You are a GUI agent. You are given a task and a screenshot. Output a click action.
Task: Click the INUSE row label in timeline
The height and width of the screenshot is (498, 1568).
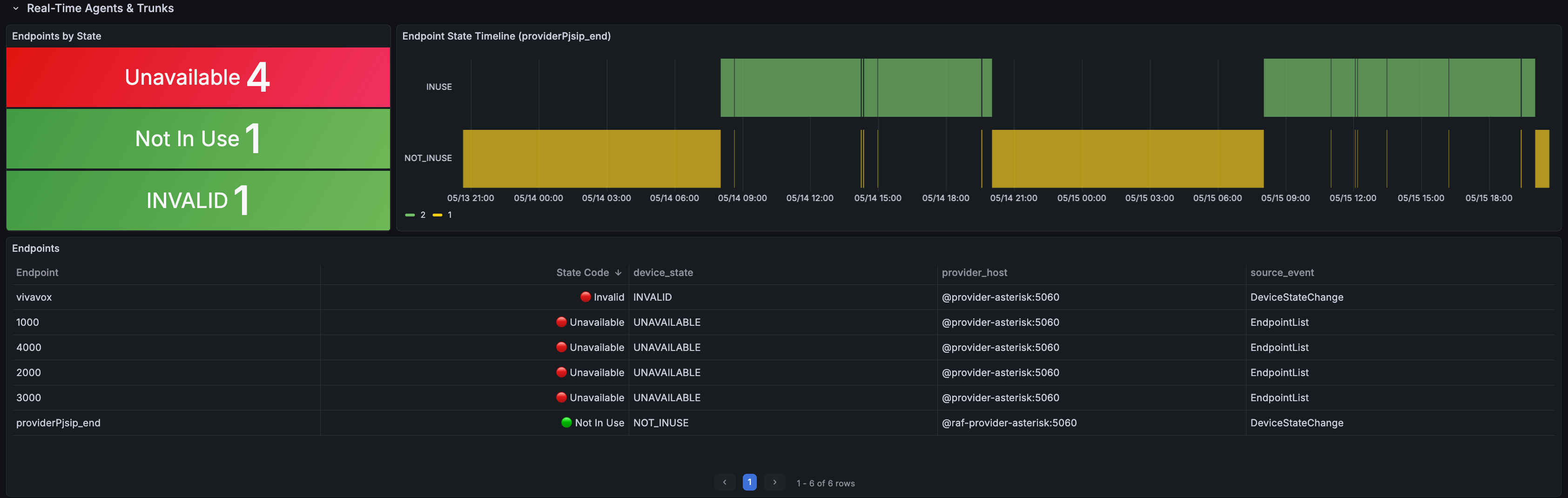(x=439, y=87)
